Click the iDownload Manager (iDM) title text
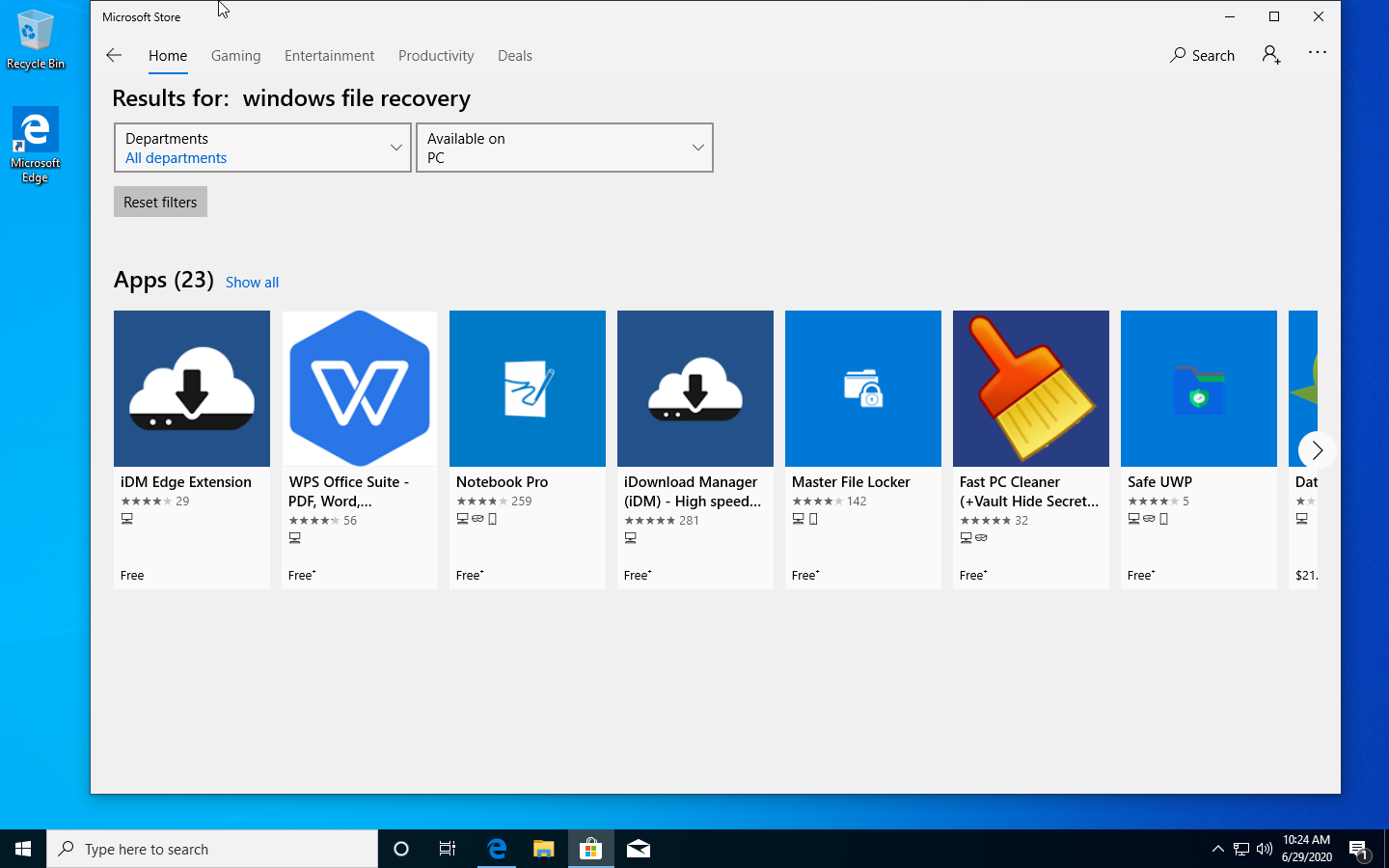Viewport: 1389px width, 868px height. coord(693,492)
